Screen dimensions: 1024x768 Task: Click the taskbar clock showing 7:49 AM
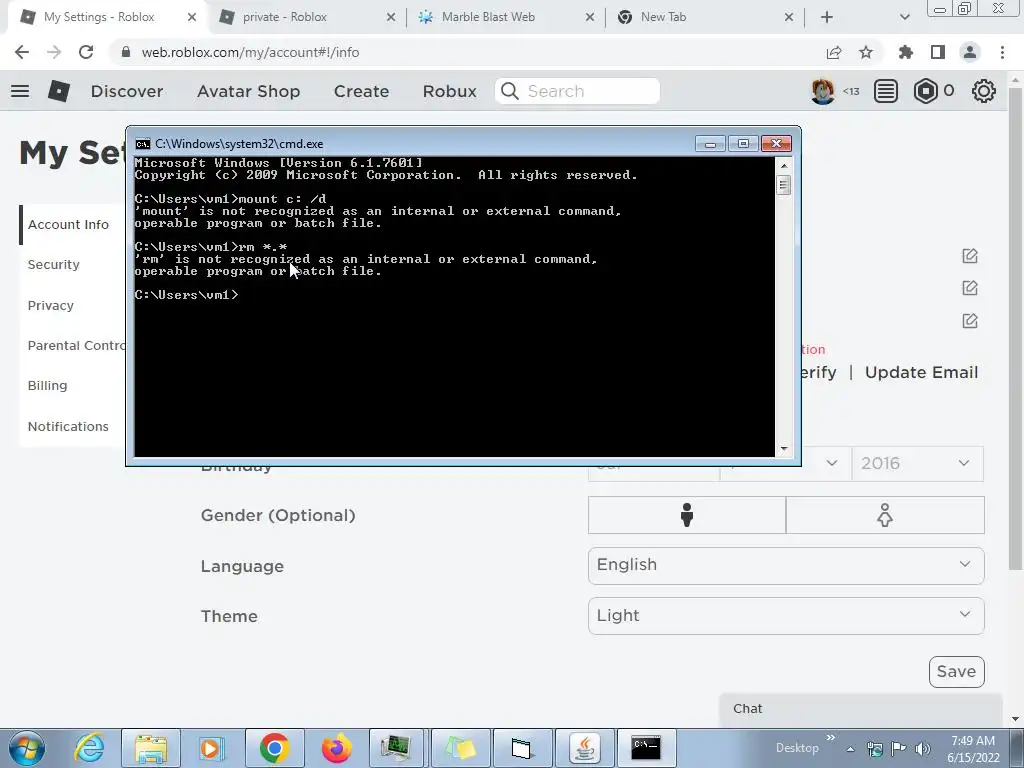click(973, 749)
